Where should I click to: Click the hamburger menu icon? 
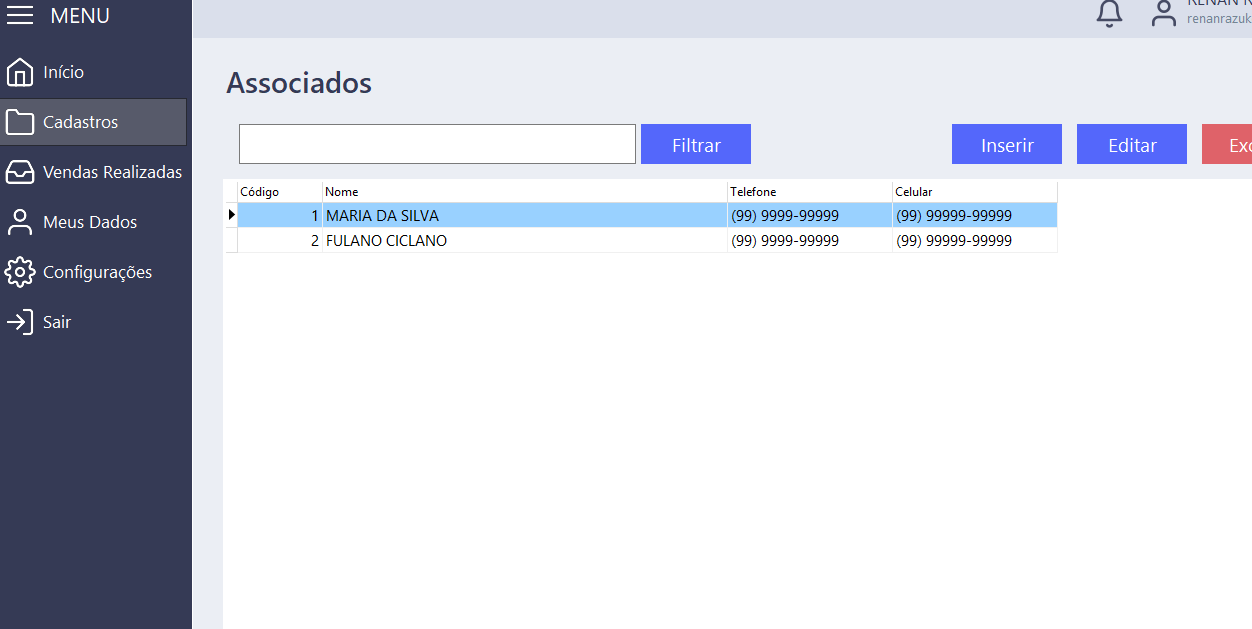[20, 16]
